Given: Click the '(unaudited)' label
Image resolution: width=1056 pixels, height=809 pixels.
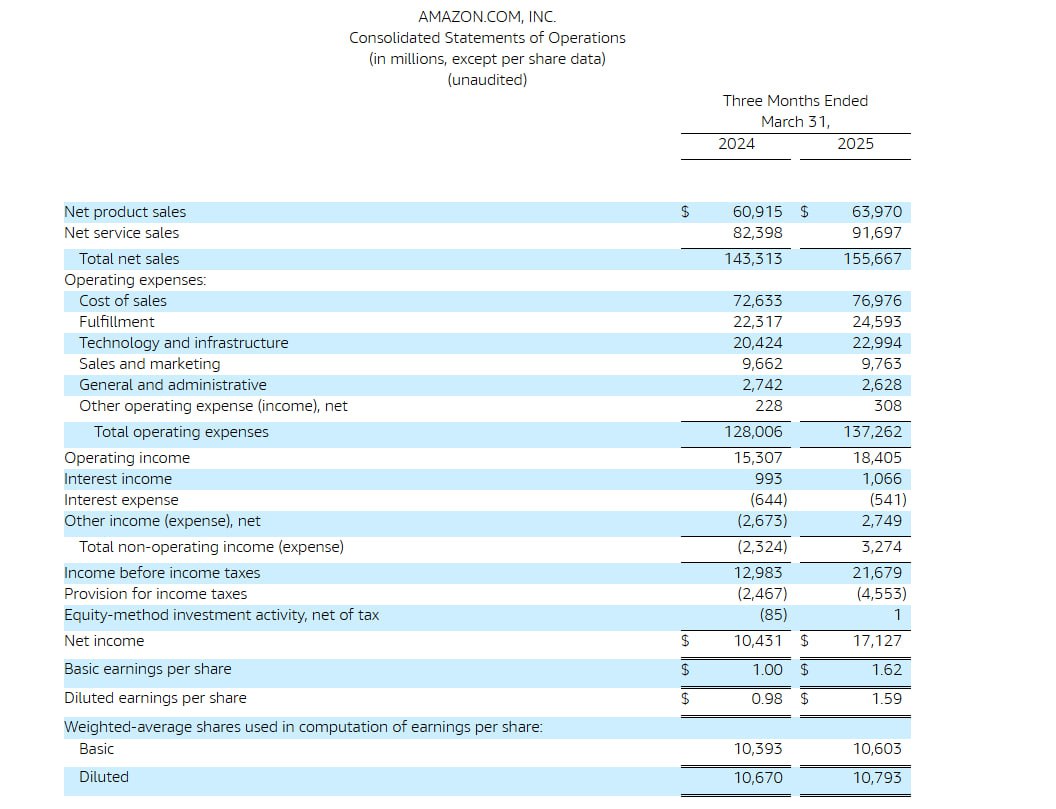Looking at the screenshot, I should (487, 79).
